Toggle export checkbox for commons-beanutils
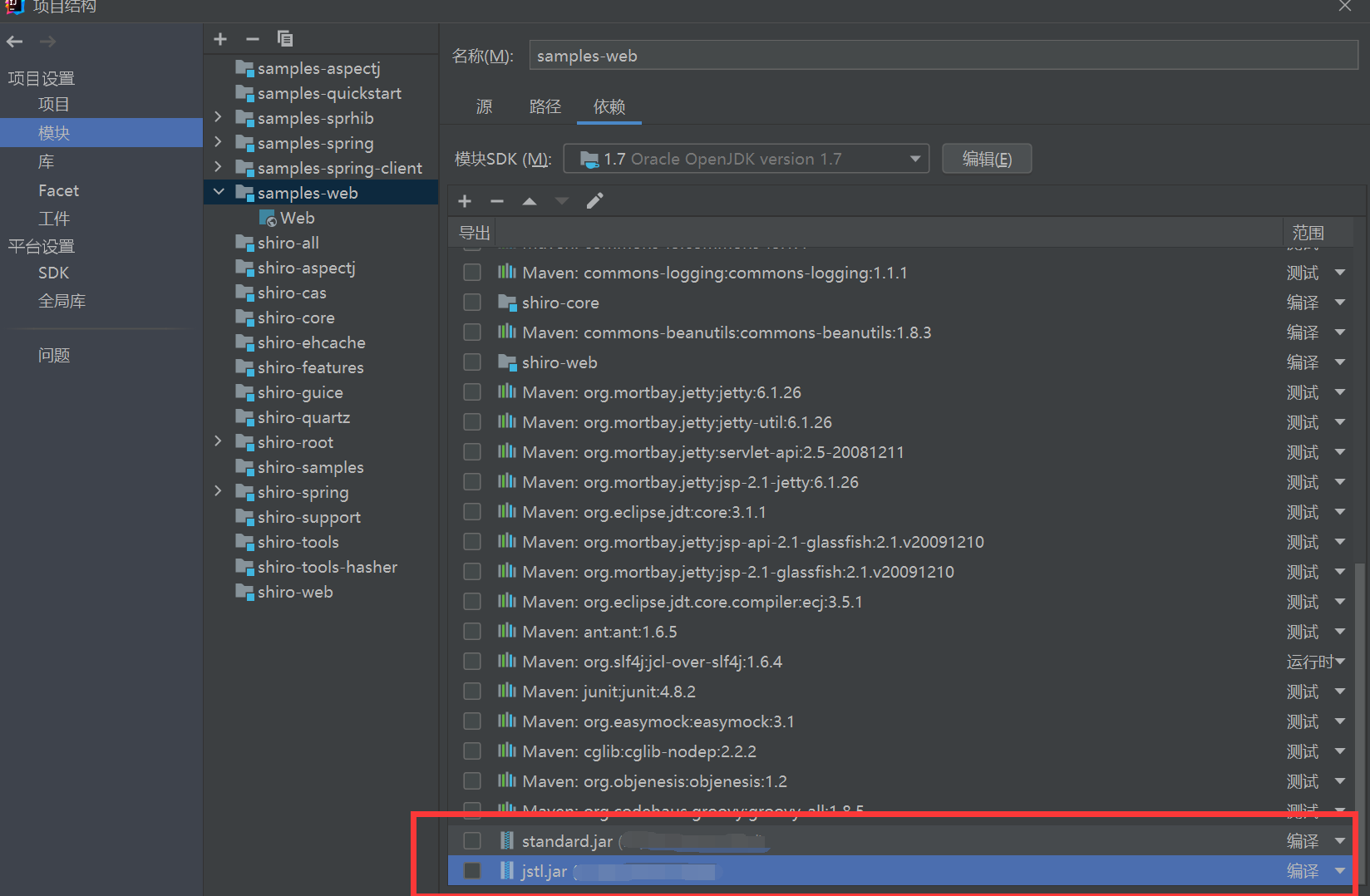The image size is (1370, 896). coord(472,332)
